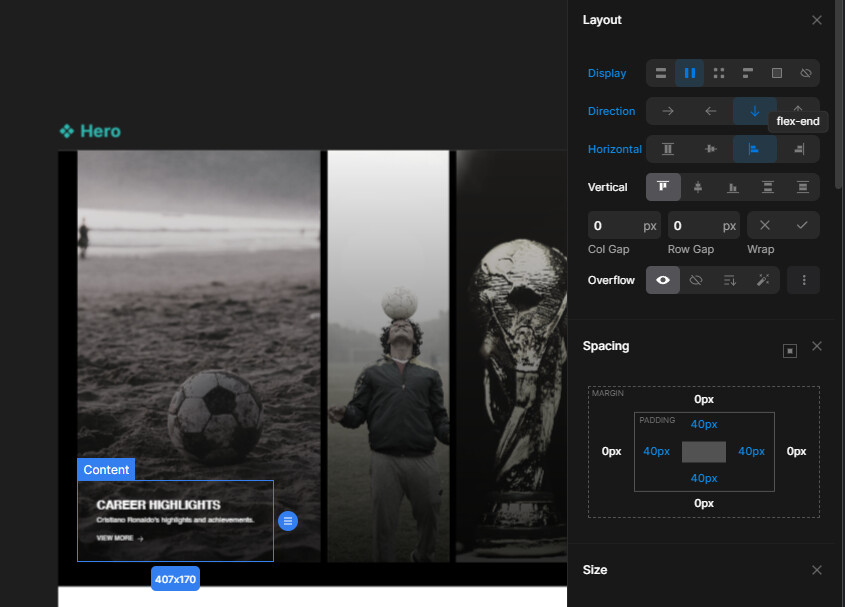Choose grid display icon

point(718,73)
